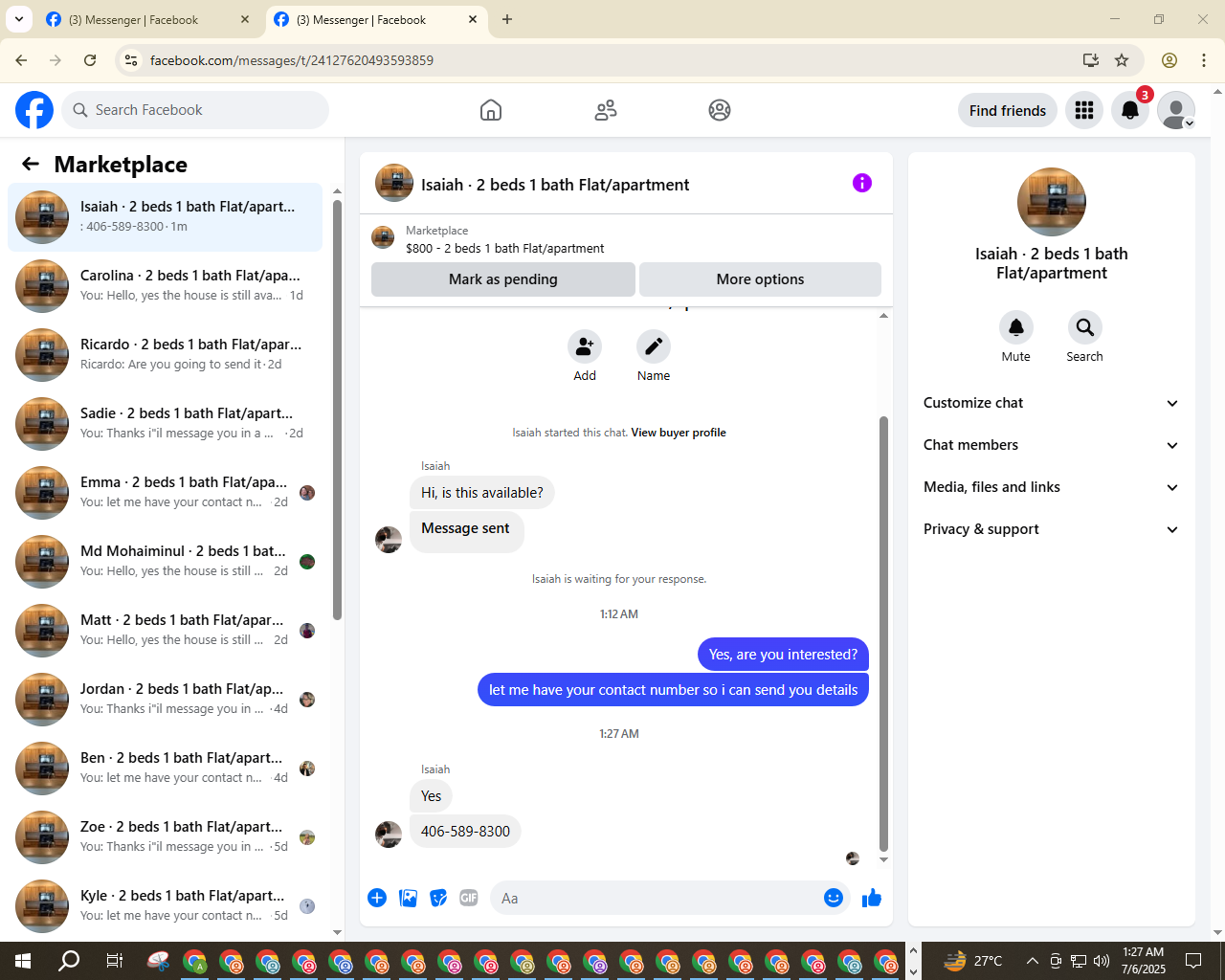Open more actions plus icon
The width and height of the screenshot is (1225, 980).
(377, 898)
